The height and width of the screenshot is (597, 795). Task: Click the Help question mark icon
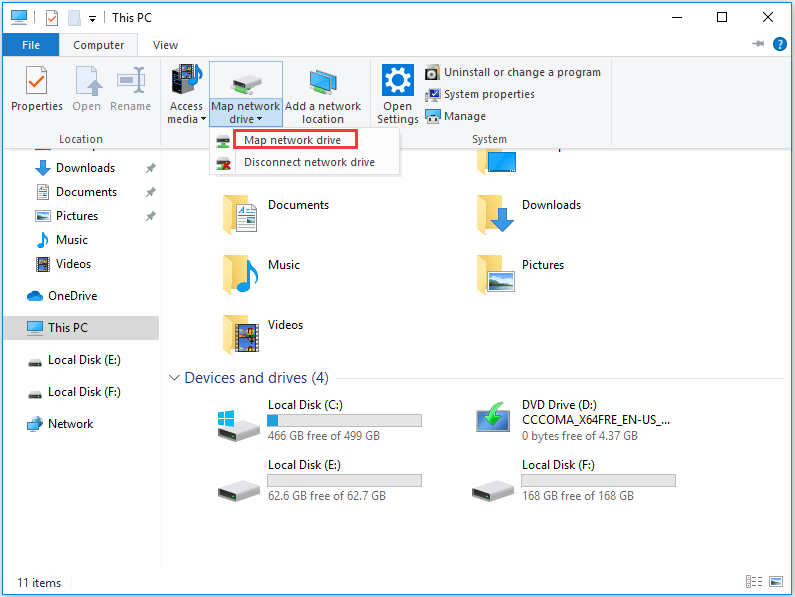779,44
